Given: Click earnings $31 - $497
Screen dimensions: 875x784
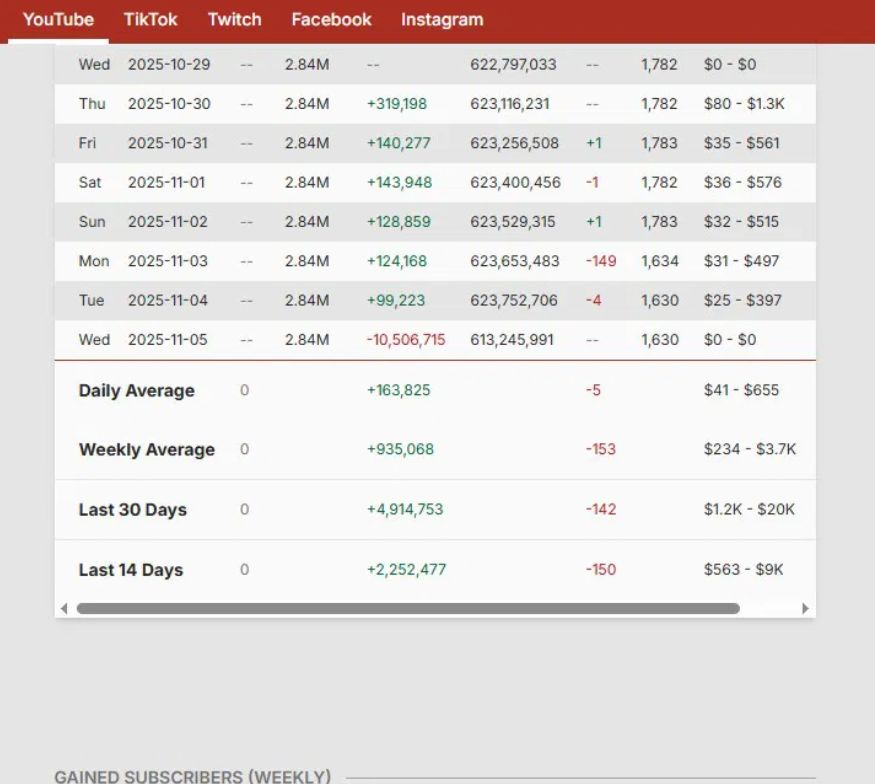Looking at the screenshot, I should (741, 261).
